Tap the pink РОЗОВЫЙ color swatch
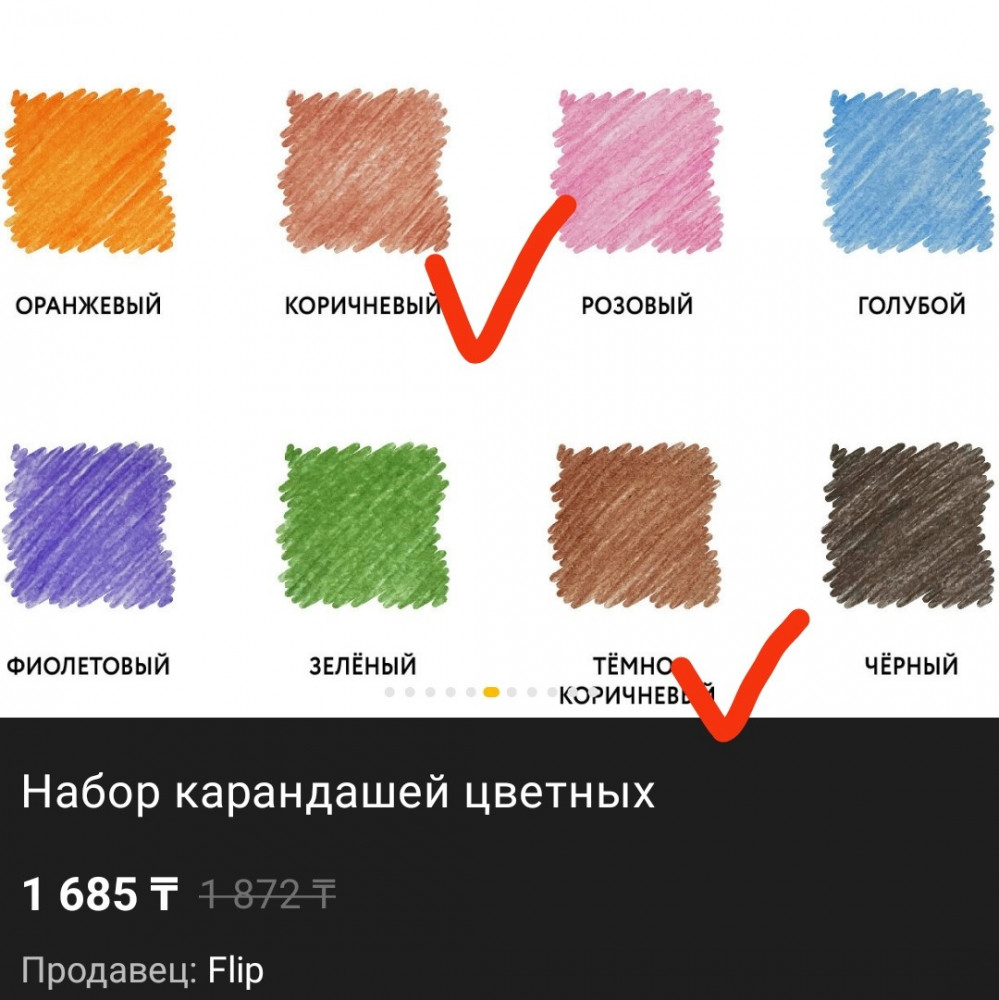The image size is (999, 1000). coord(636,171)
